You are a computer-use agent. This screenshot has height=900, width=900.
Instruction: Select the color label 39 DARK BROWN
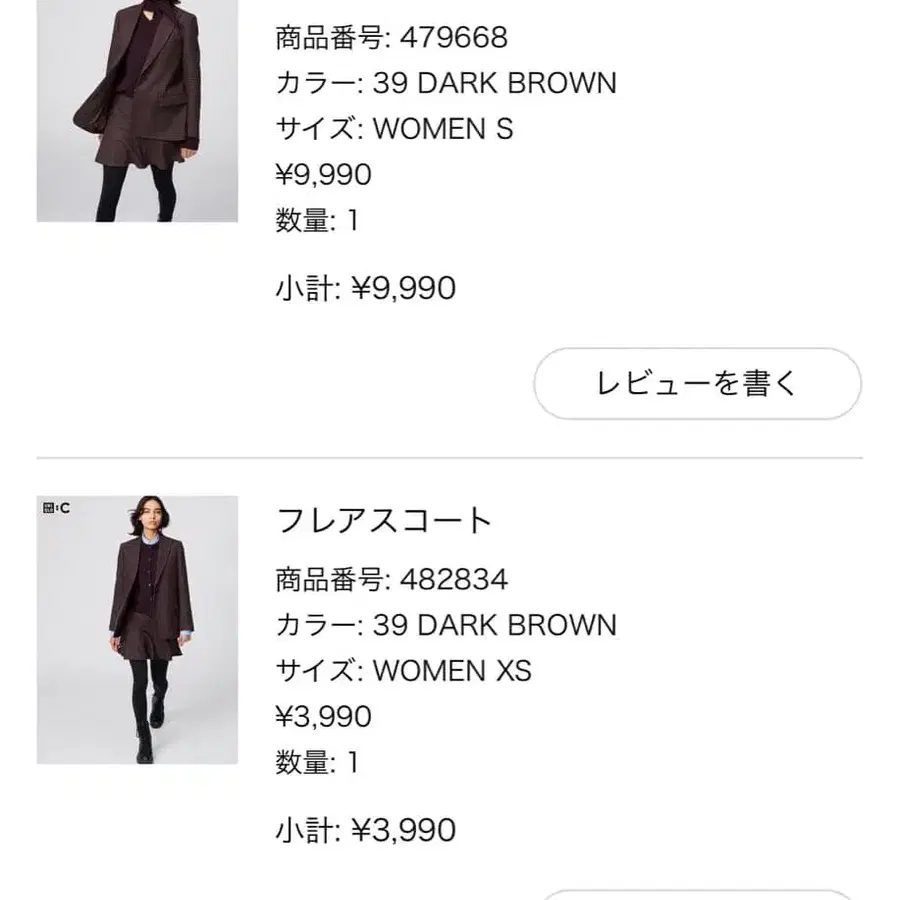444,82
